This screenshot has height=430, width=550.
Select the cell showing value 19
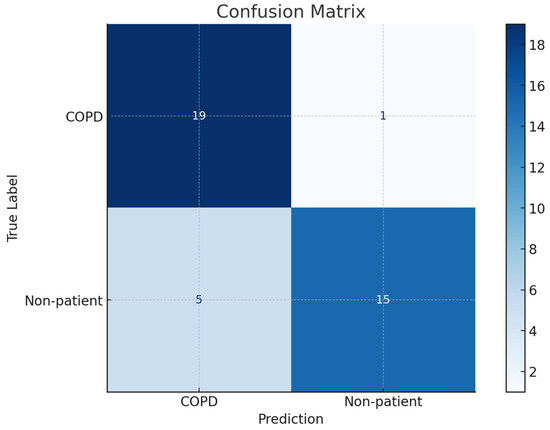tap(199, 115)
